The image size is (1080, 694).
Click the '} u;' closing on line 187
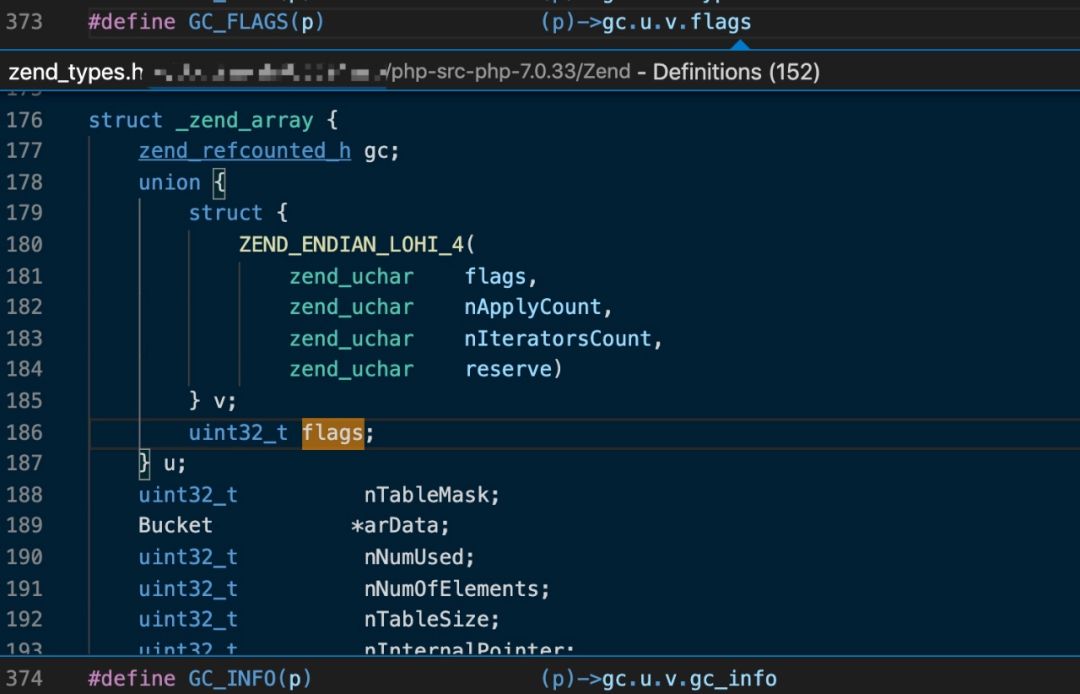163,463
